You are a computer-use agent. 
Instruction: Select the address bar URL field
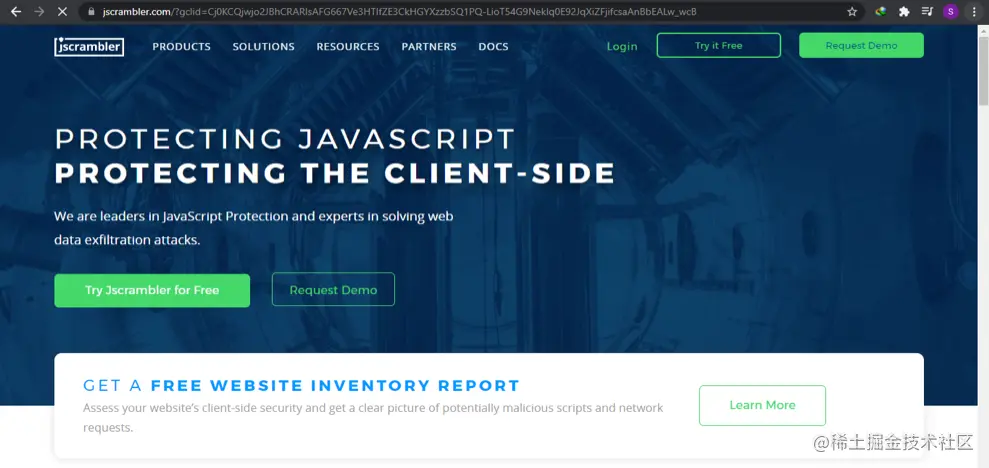(470, 11)
